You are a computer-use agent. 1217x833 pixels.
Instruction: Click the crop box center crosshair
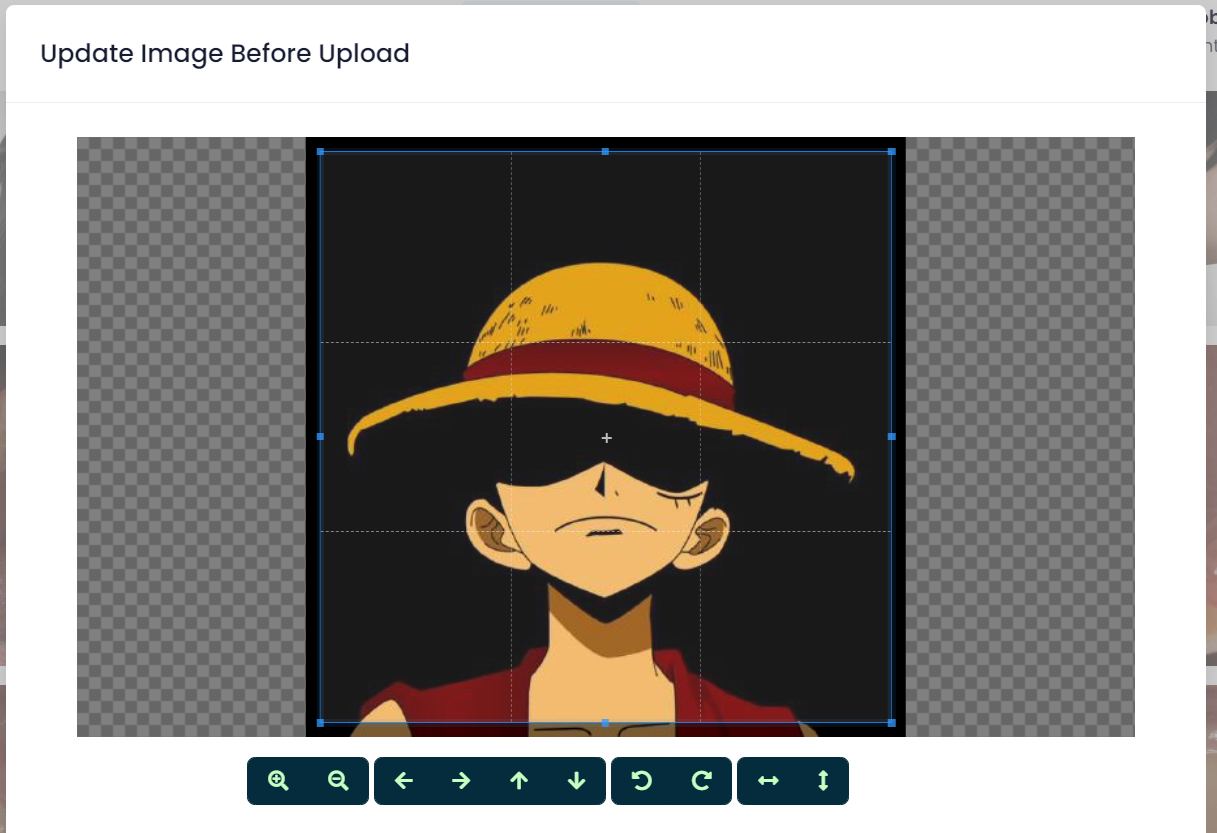606,438
